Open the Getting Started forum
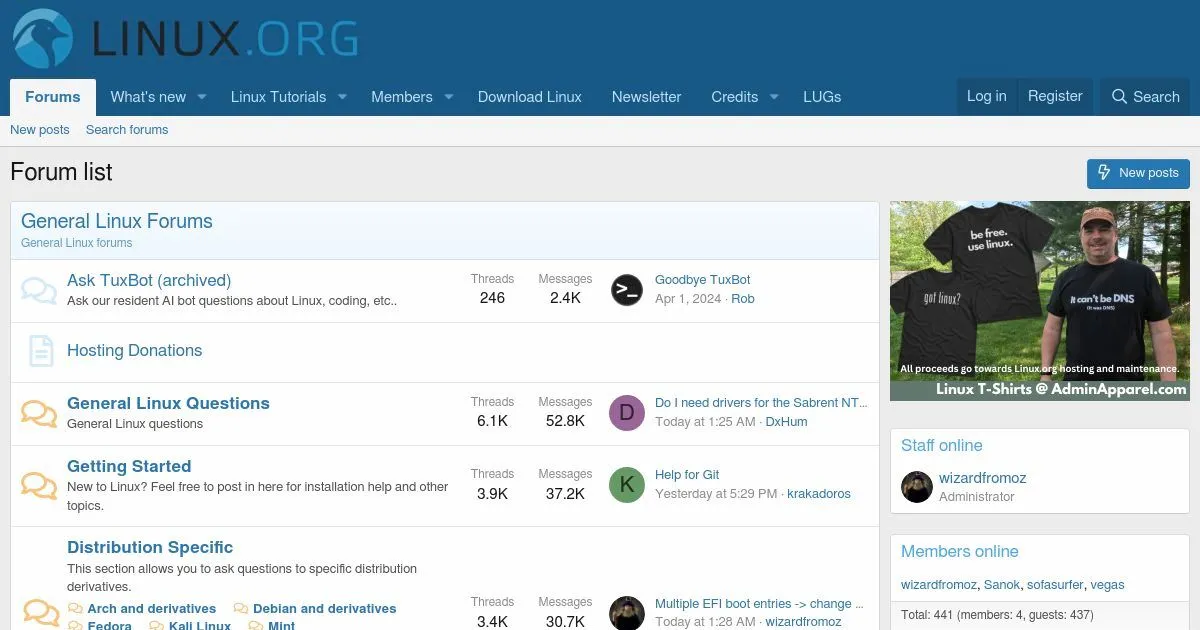 pos(129,466)
